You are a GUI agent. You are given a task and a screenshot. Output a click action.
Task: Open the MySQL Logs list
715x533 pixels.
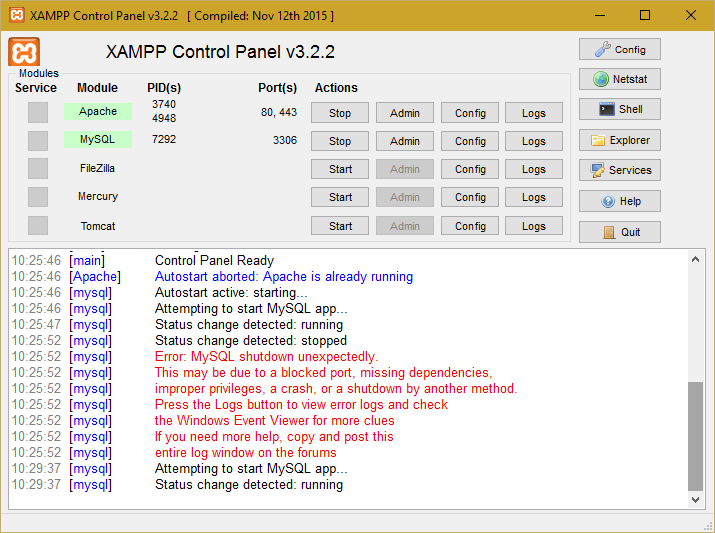[534, 141]
